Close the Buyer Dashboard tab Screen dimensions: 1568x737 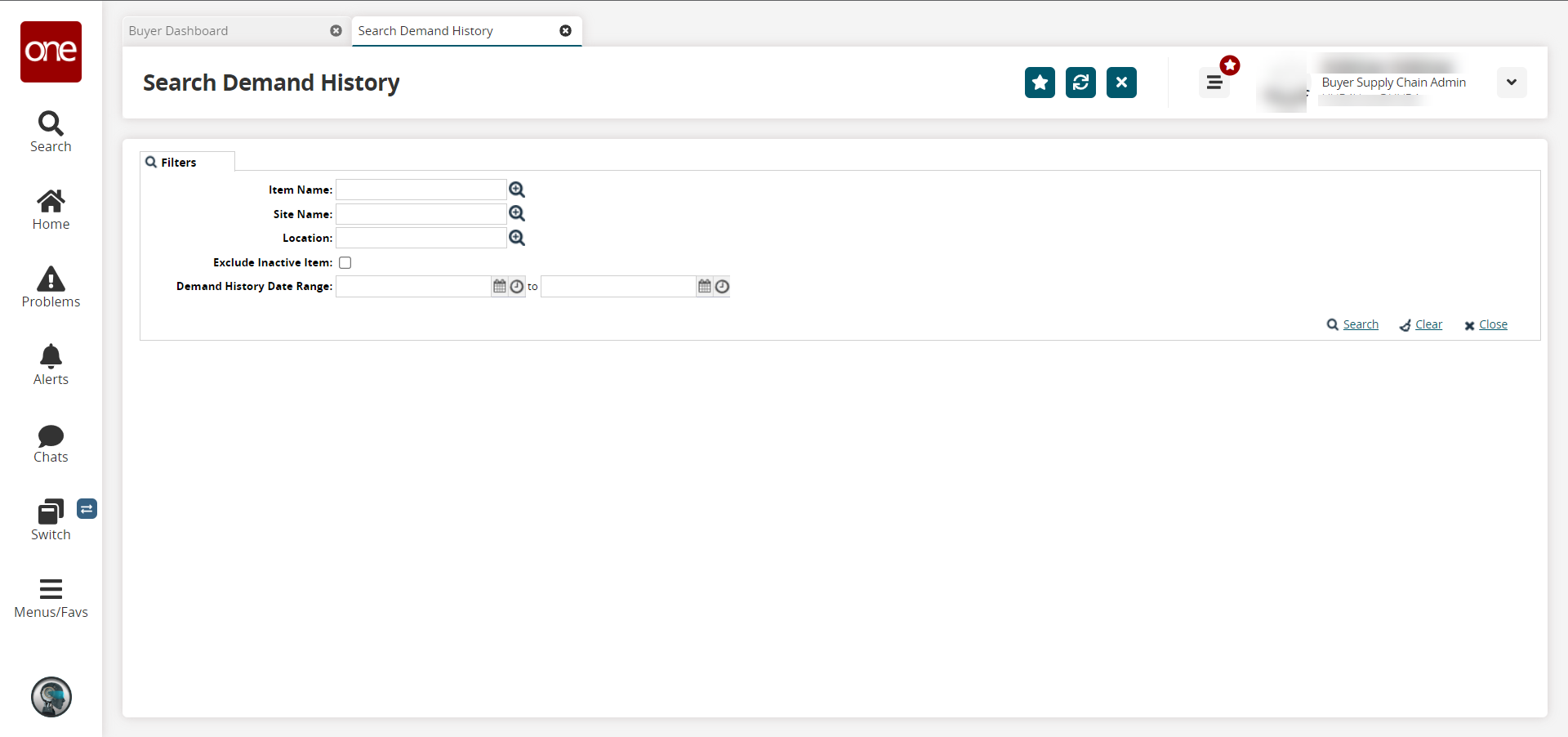click(336, 31)
